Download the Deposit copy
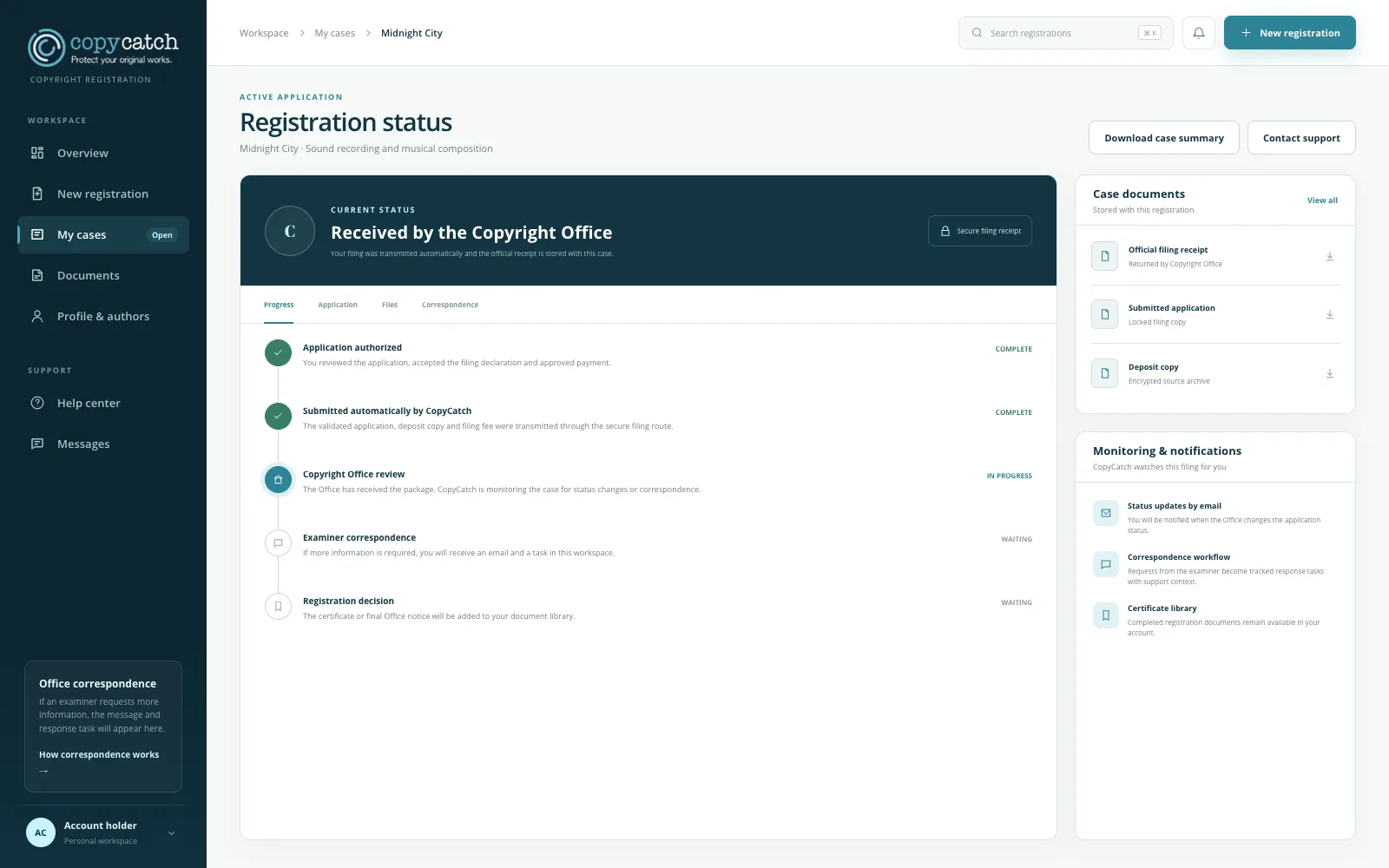The width and height of the screenshot is (1389, 868). [x=1329, y=373]
